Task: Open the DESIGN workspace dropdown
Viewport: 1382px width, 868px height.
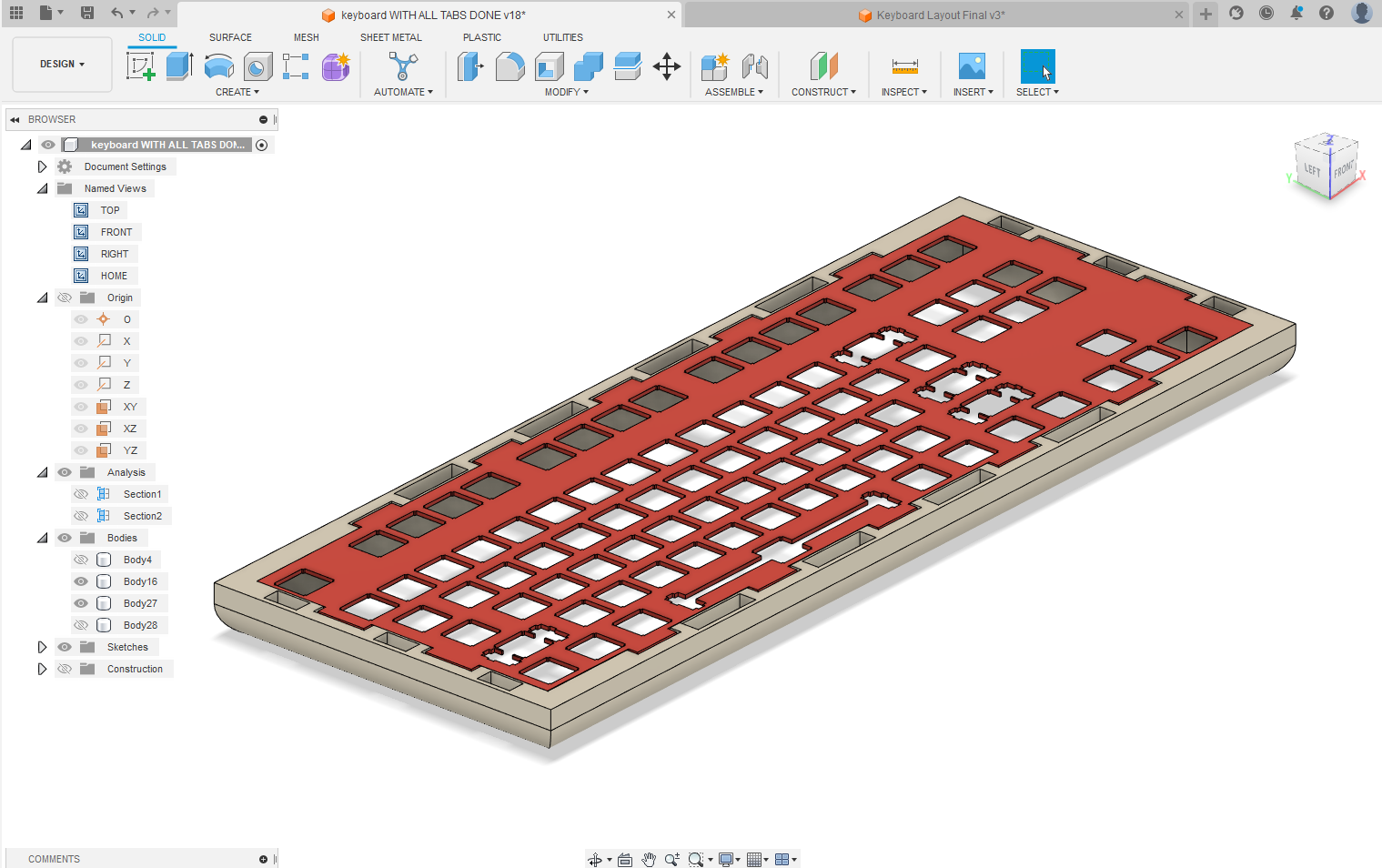Action: tap(62, 64)
